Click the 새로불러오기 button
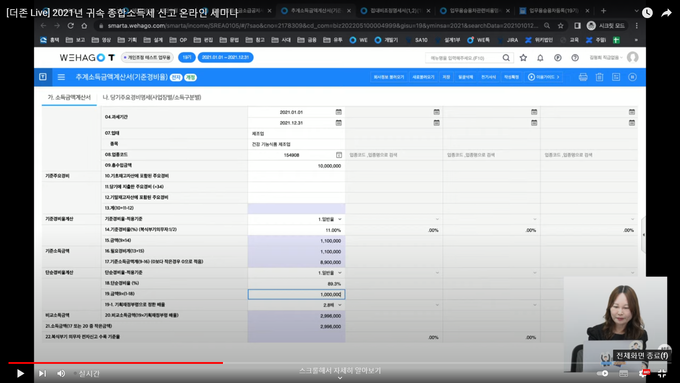Viewport: 680px width, 383px height. tap(423, 77)
